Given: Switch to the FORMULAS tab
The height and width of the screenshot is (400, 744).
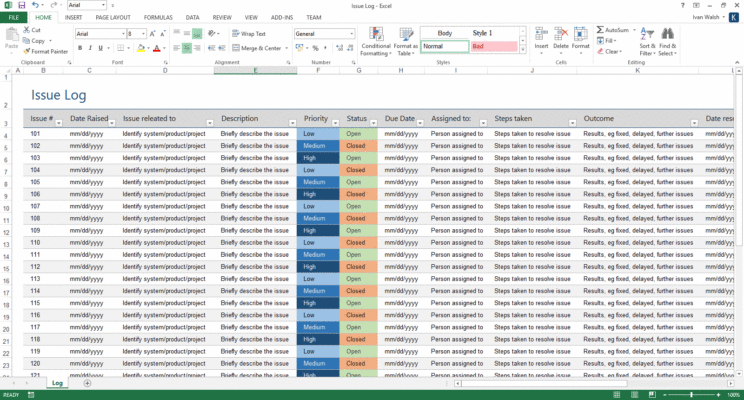Looking at the screenshot, I should (x=158, y=18).
